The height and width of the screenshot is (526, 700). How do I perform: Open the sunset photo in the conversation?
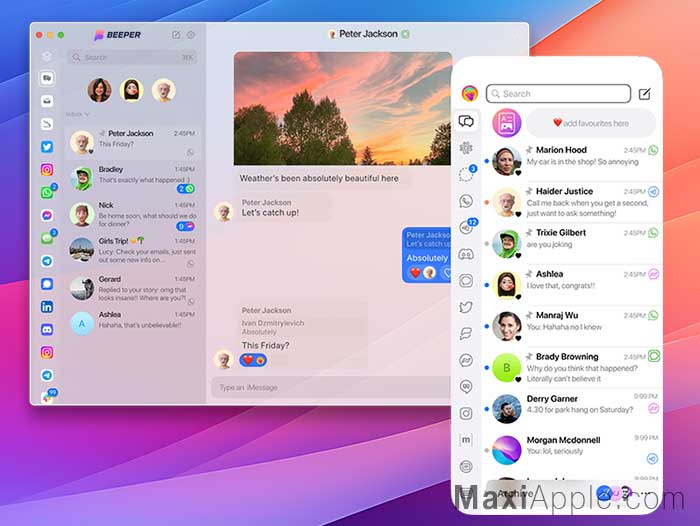pyautogui.click(x=343, y=109)
